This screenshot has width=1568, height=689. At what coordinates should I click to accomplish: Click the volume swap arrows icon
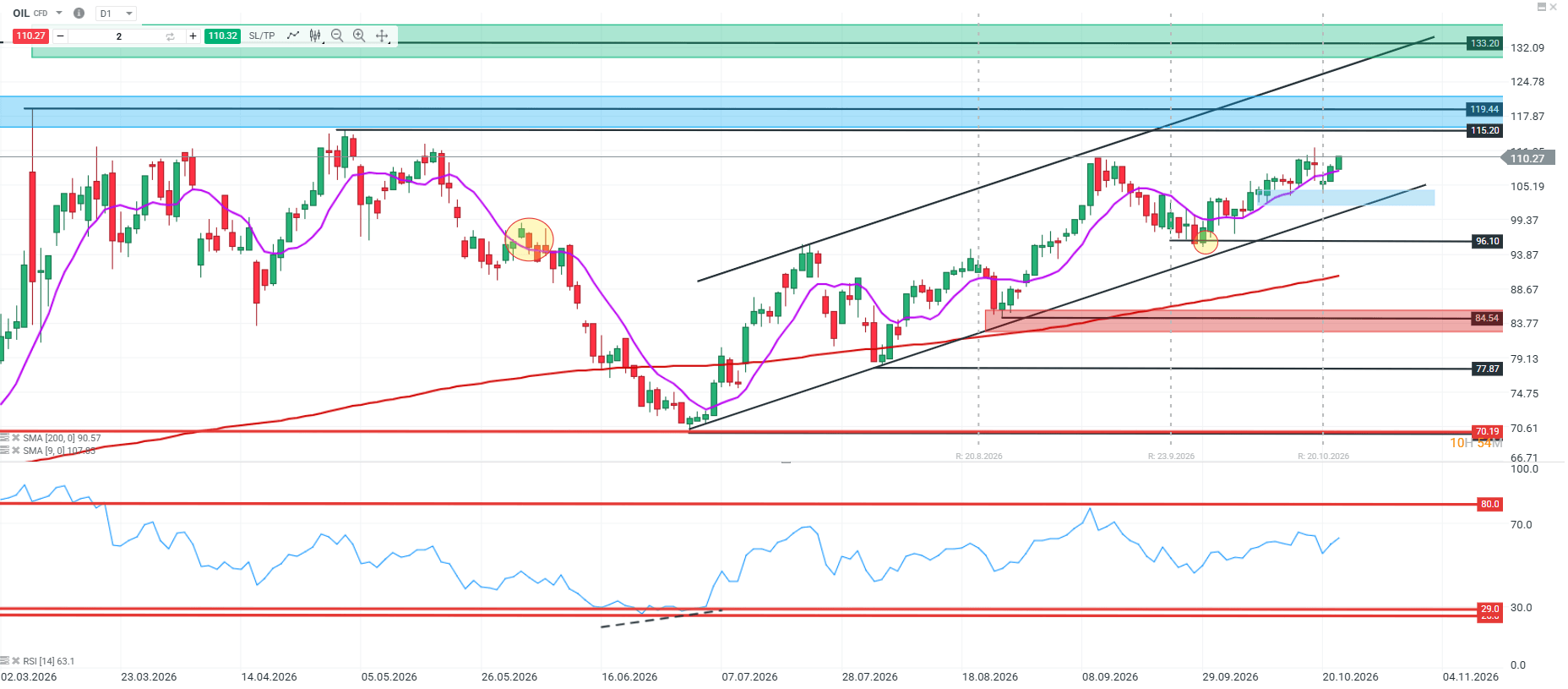170,36
